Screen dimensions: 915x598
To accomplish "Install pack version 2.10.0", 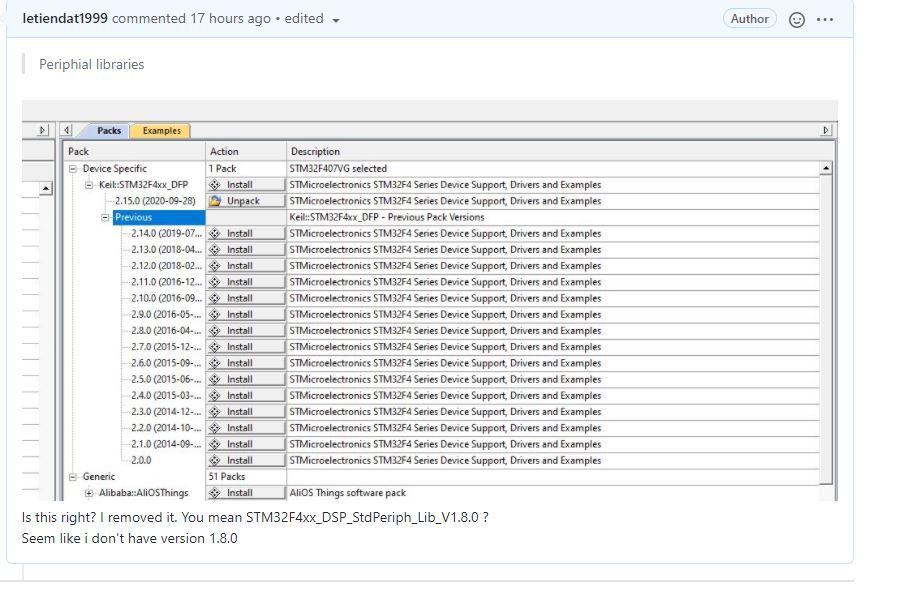I will pos(246,298).
